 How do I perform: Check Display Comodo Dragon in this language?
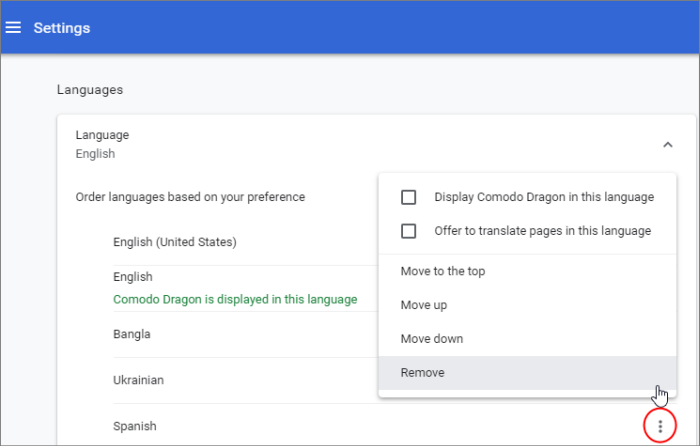pyautogui.click(x=408, y=197)
